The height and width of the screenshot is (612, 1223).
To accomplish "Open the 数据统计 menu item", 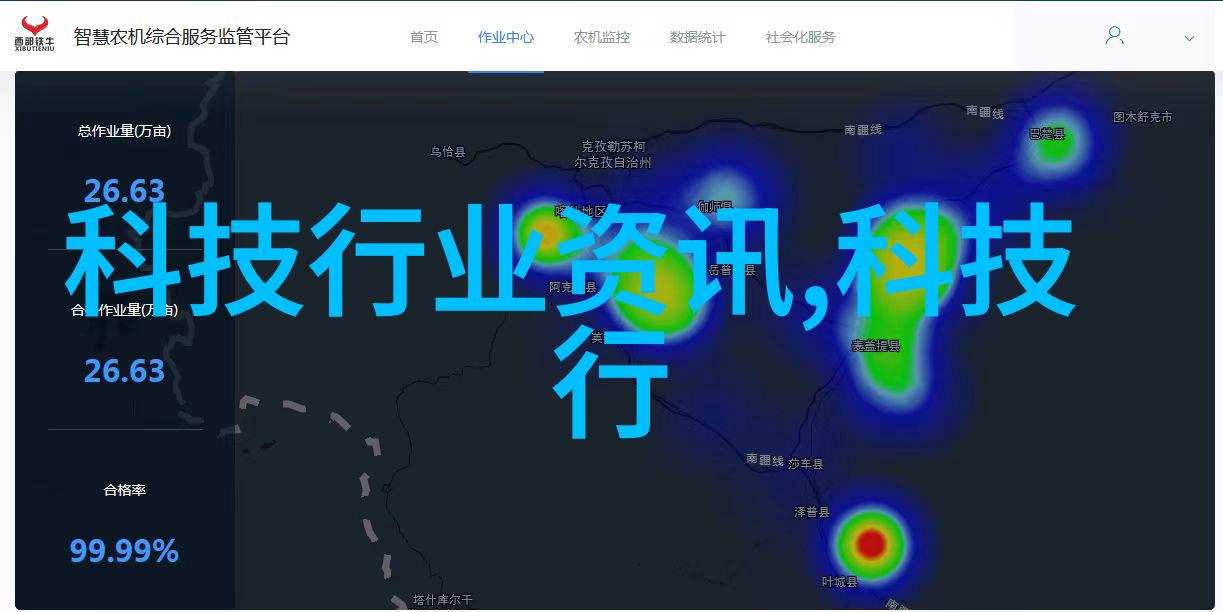I will pos(697,37).
